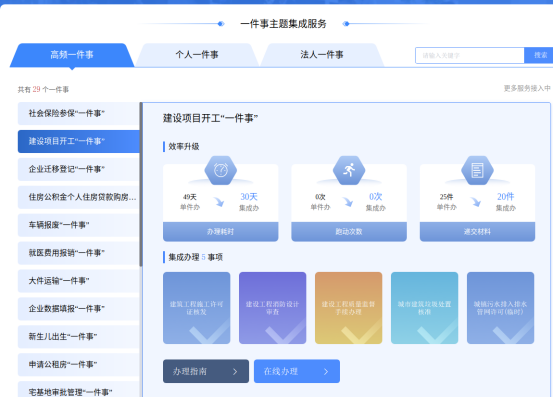Open the 城市建筑垃圾处置核准 card
This screenshot has height=397, width=554.
(424, 308)
